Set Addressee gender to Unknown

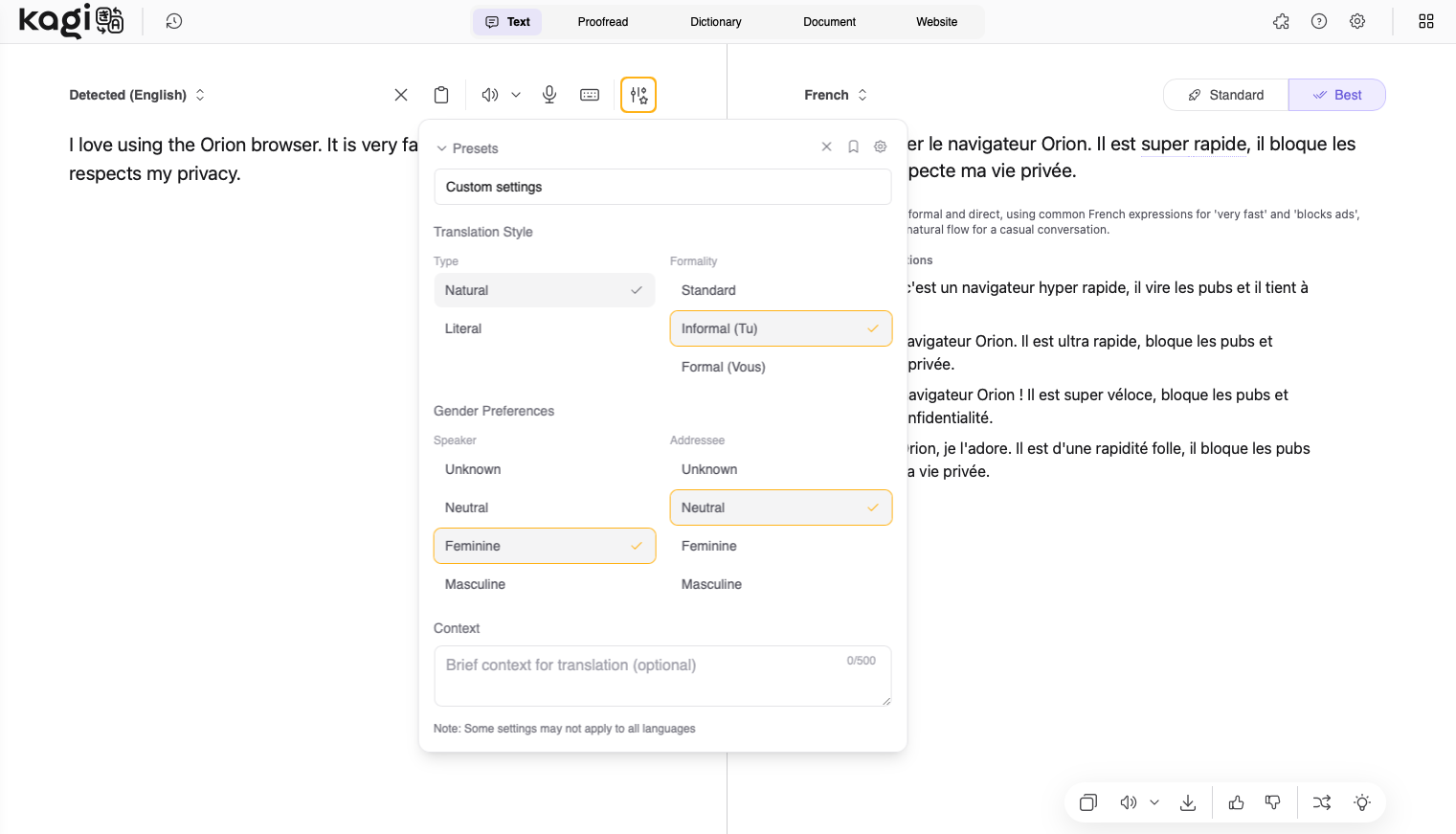tap(781, 469)
